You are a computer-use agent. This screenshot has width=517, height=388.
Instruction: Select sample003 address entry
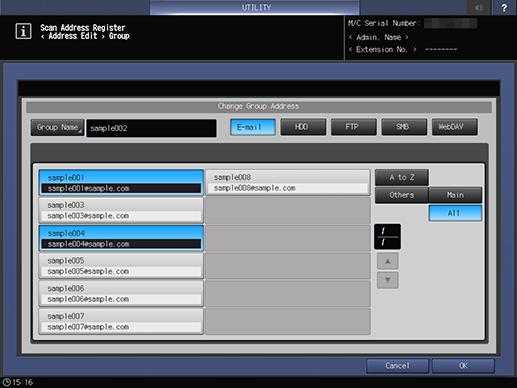[121, 210]
